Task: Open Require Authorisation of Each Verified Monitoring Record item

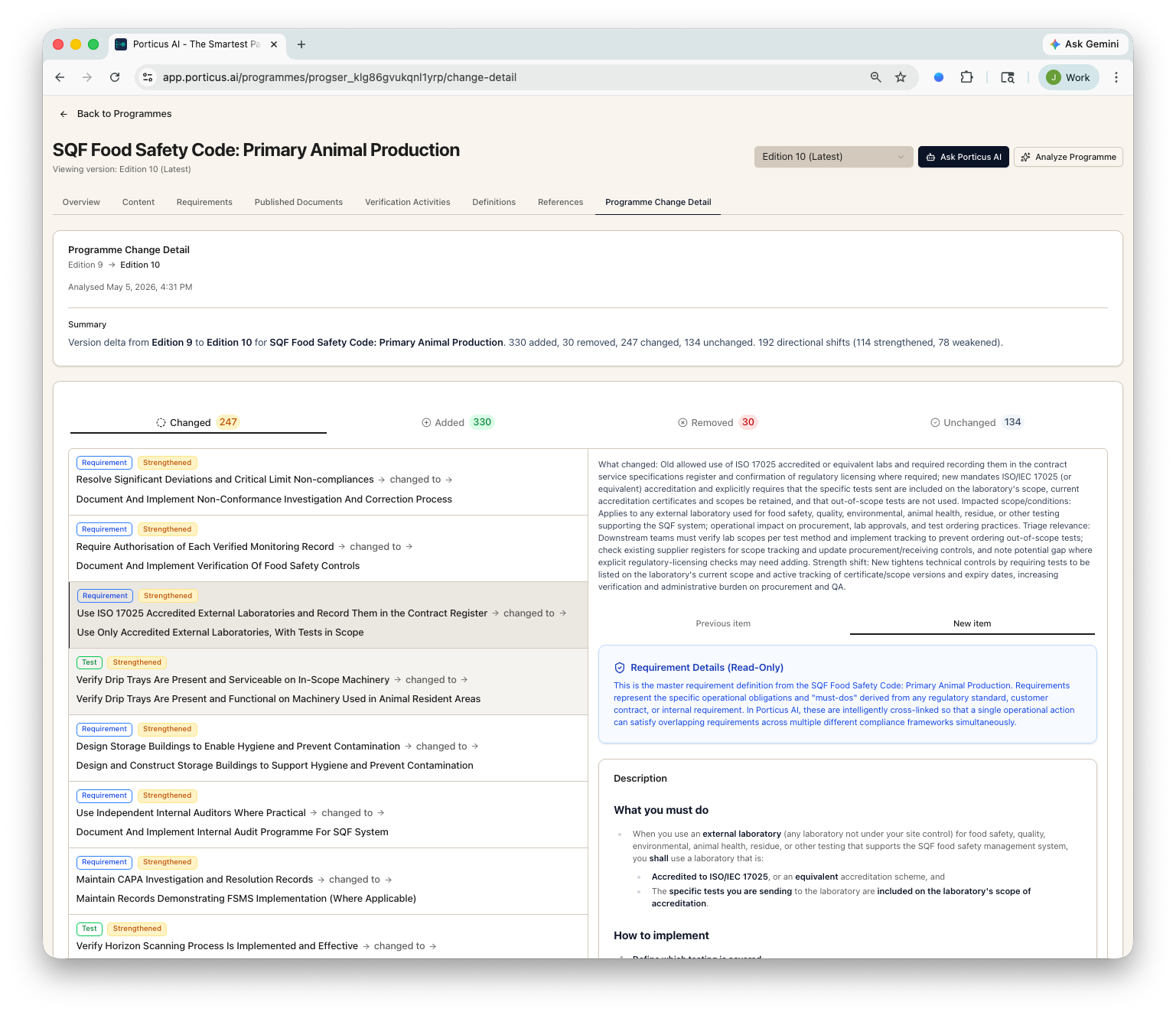Action: click(328, 548)
